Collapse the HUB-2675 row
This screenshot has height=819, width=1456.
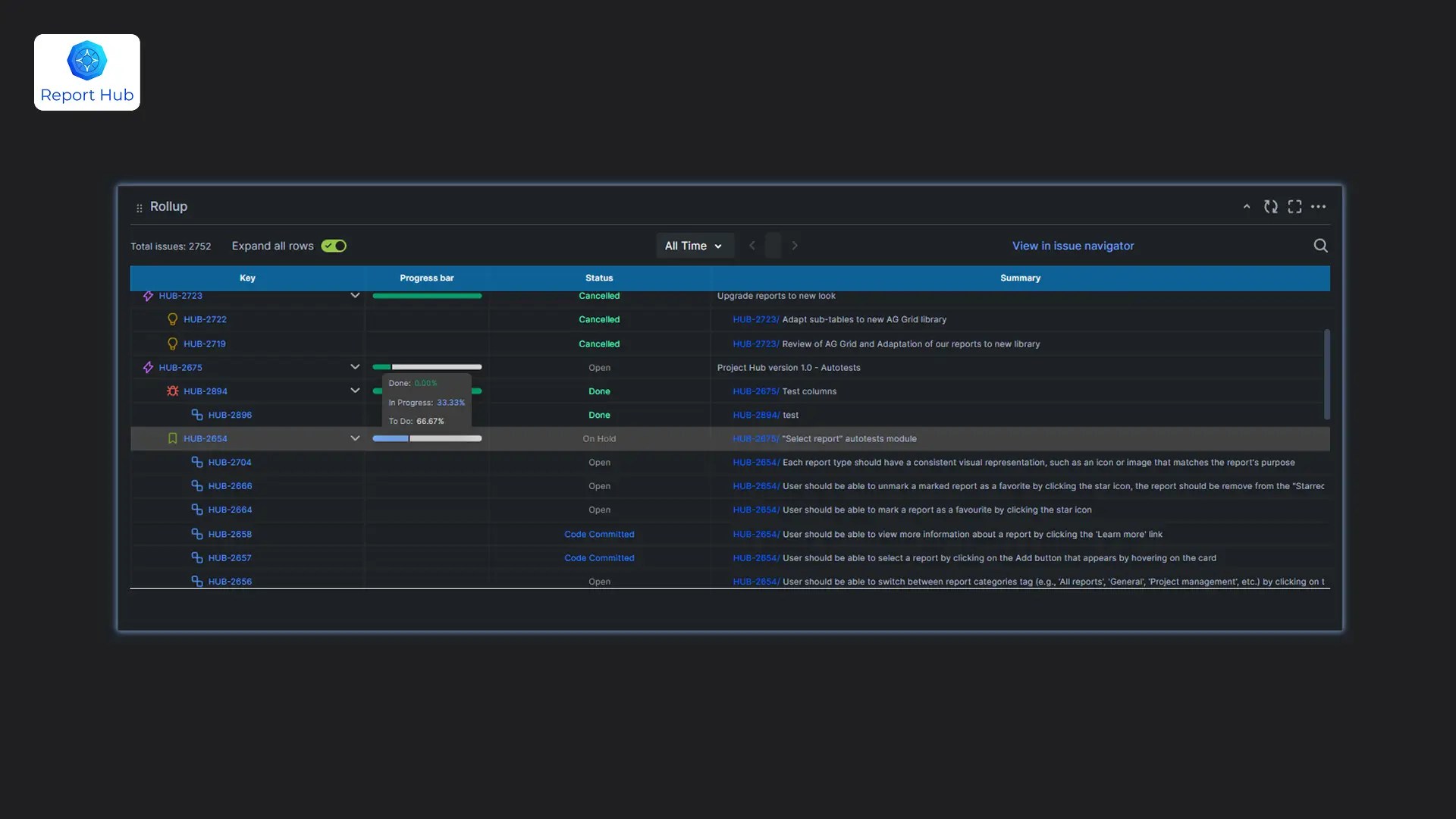coord(354,367)
